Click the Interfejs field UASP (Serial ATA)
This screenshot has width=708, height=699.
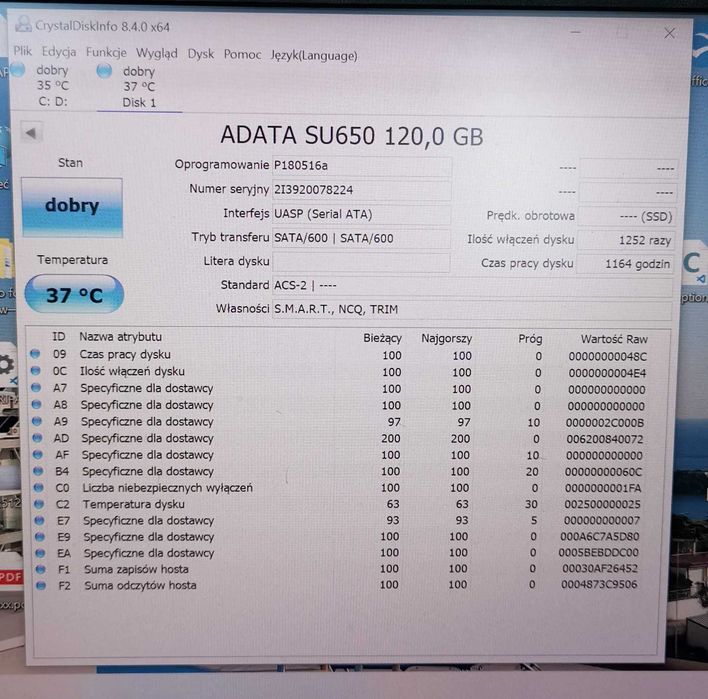pyautogui.click(x=361, y=214)
